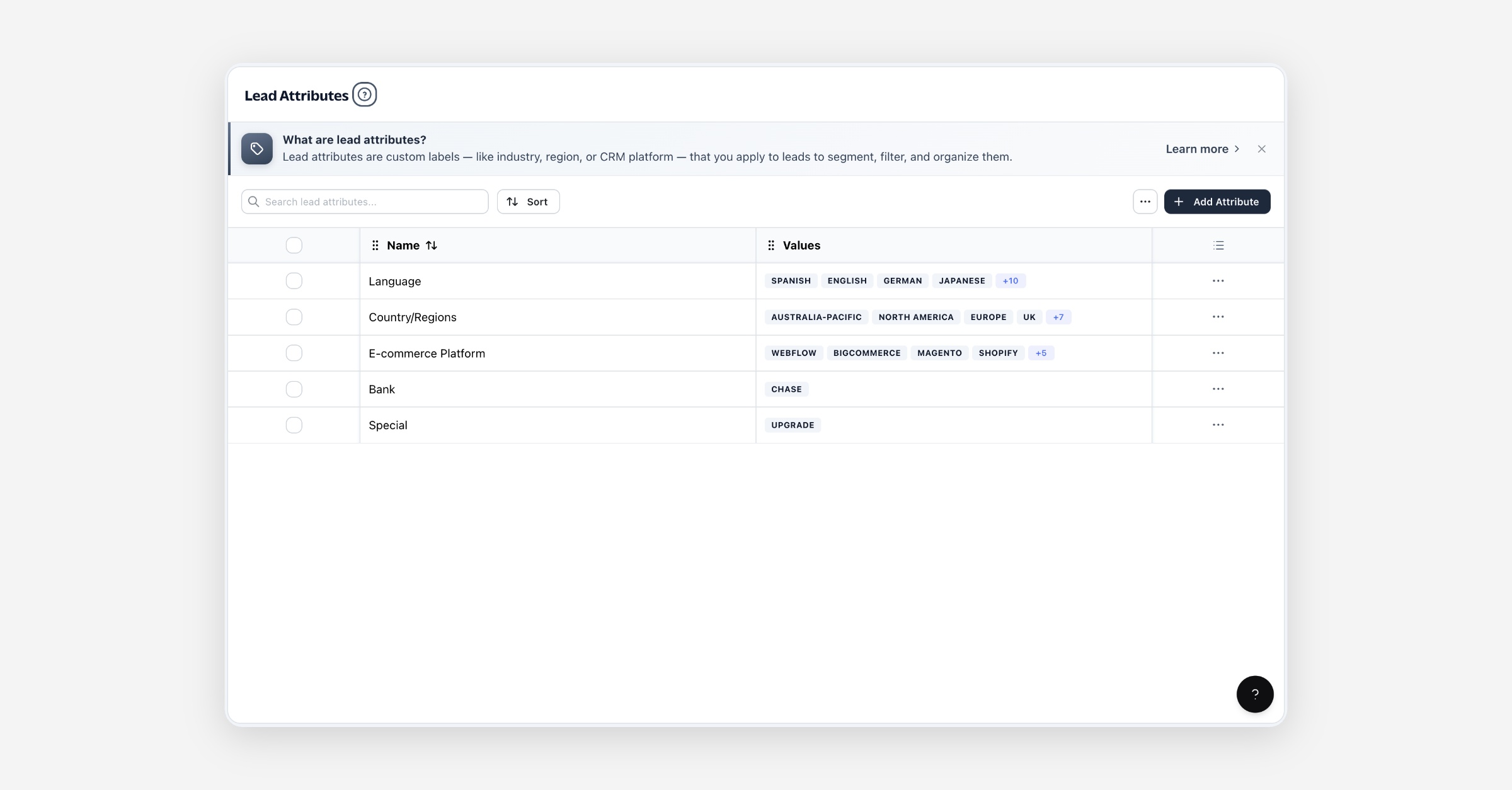Viewport: 1512px width, 790px height.
Task: Click the drag handle on Values column
Action: [770, 245]
